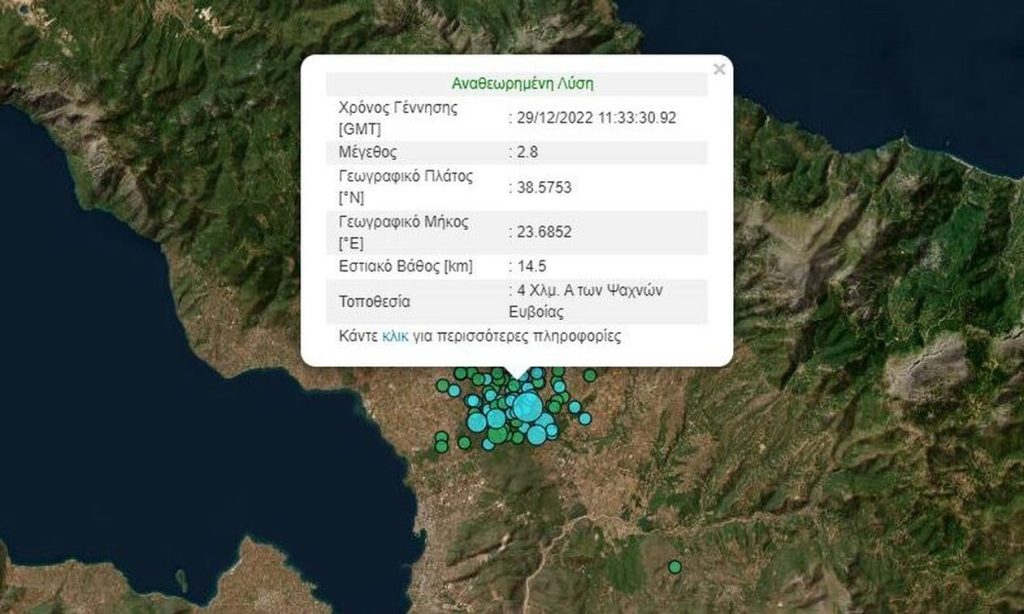1024x614 pixels.
Task: Click the easternmost teal epicenter circle
Action: [586, 418]
